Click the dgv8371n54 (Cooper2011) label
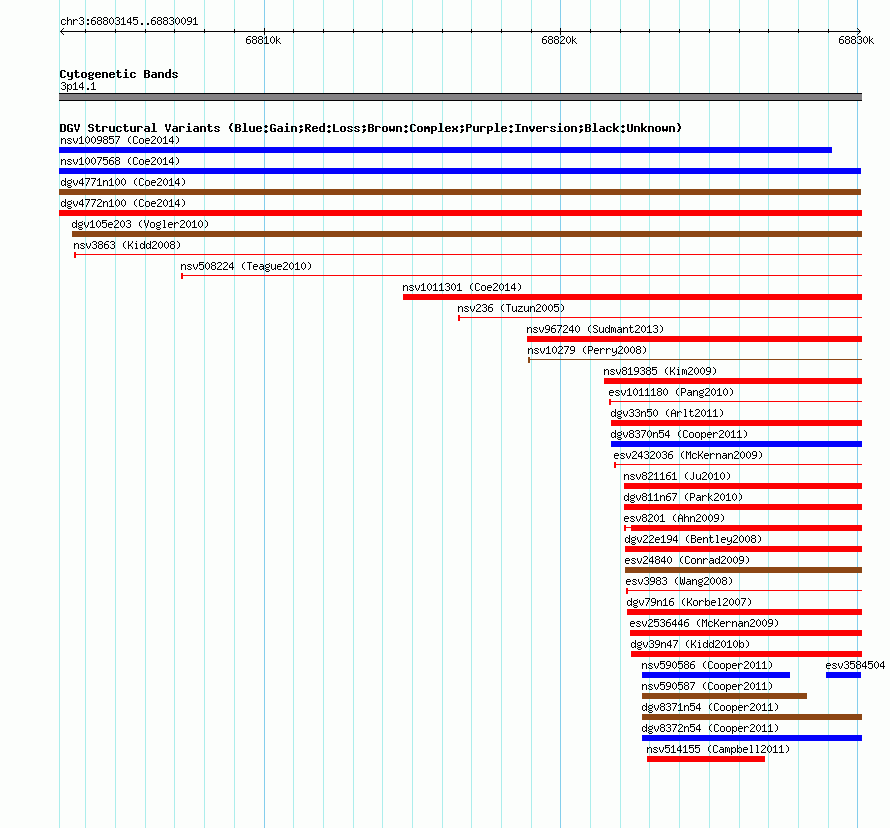Viewport: 890px width, 828px height. [710, 707]
